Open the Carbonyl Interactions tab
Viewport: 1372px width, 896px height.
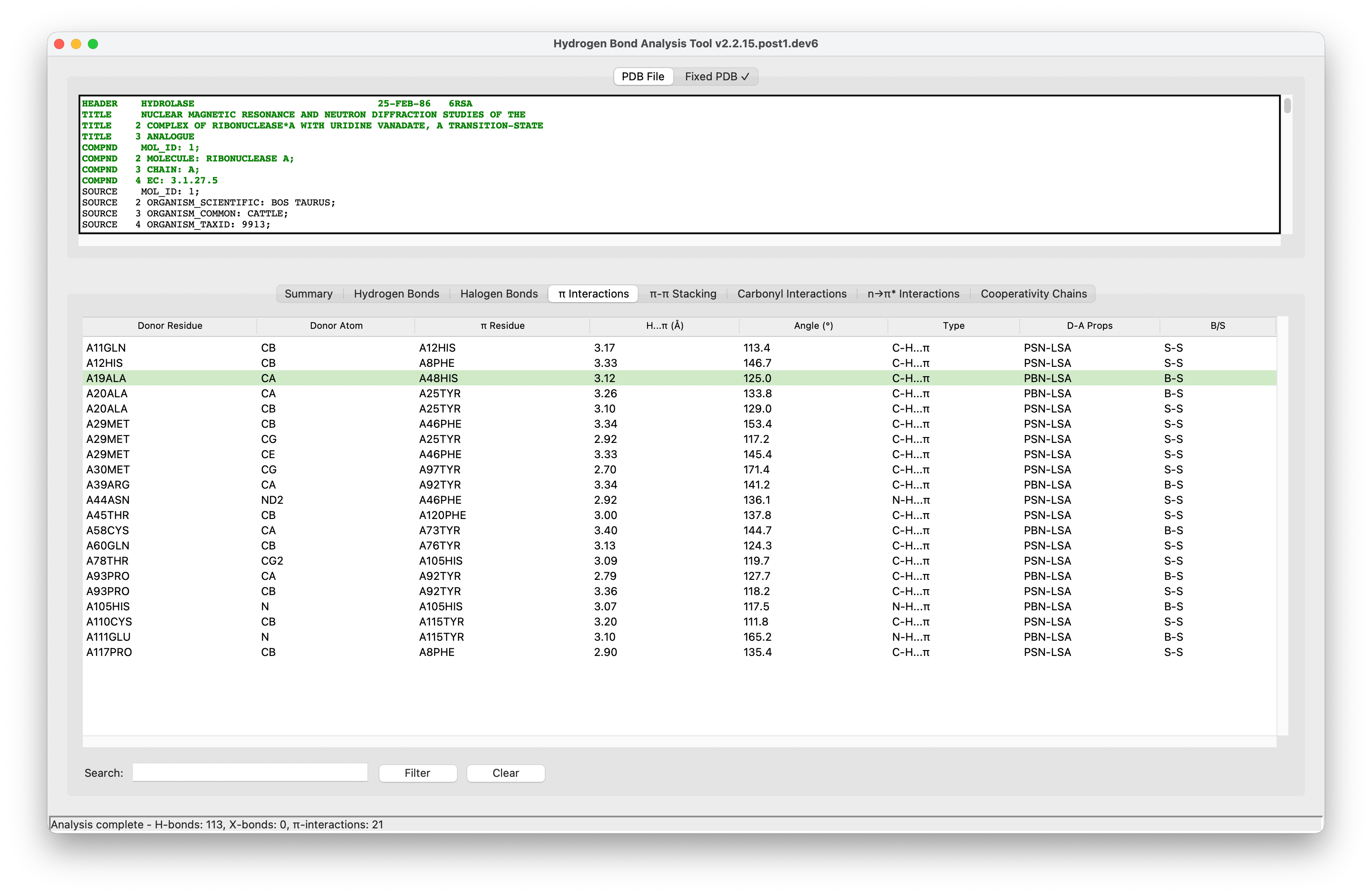(792, 294)
